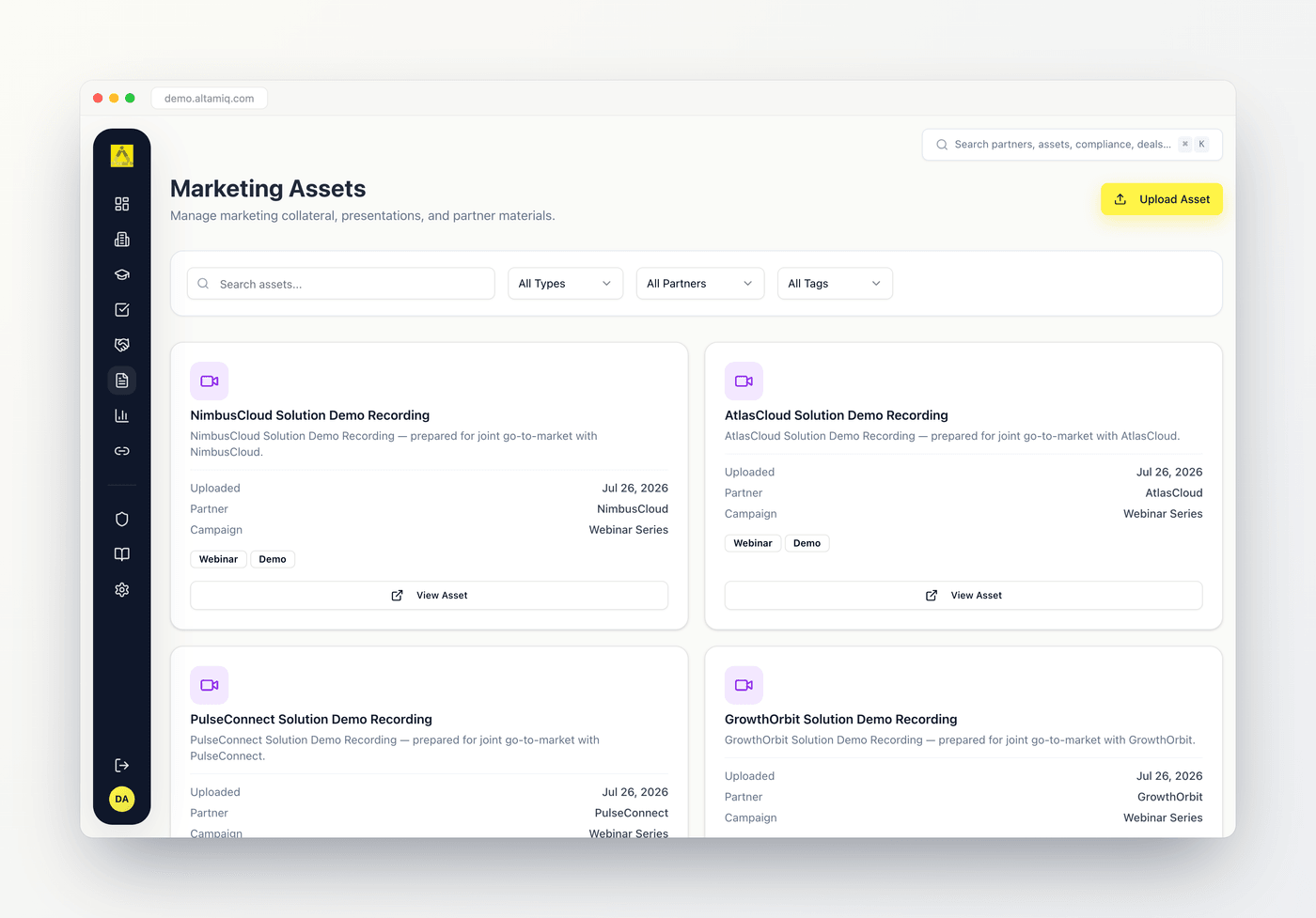Click the Webinar tag on AtlasCloud card

coord(753,543)
